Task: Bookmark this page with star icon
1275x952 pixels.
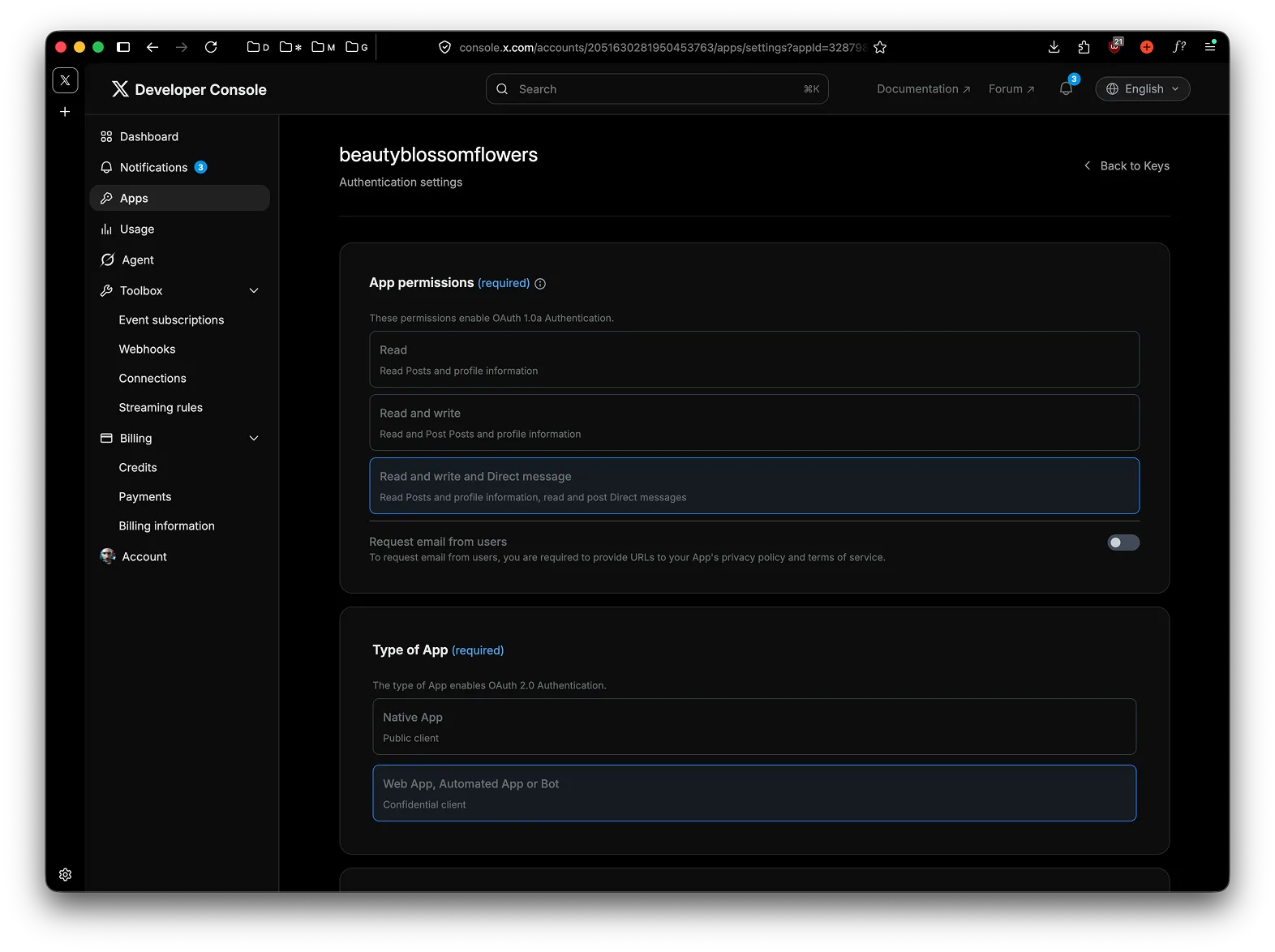Action: click(x=880, y=47)
